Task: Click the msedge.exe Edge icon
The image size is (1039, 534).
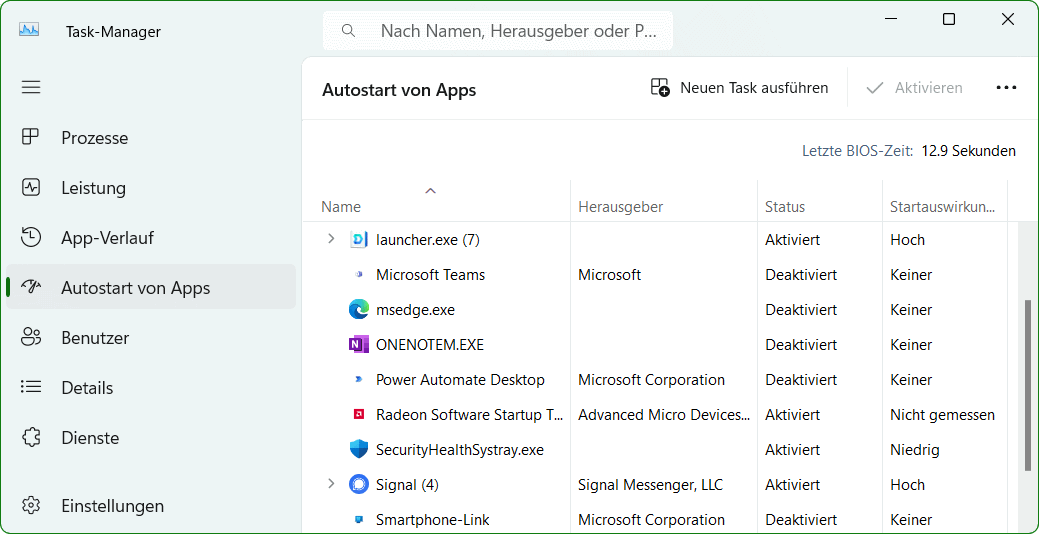Action: pyautogui.click(x=359, y=310)
